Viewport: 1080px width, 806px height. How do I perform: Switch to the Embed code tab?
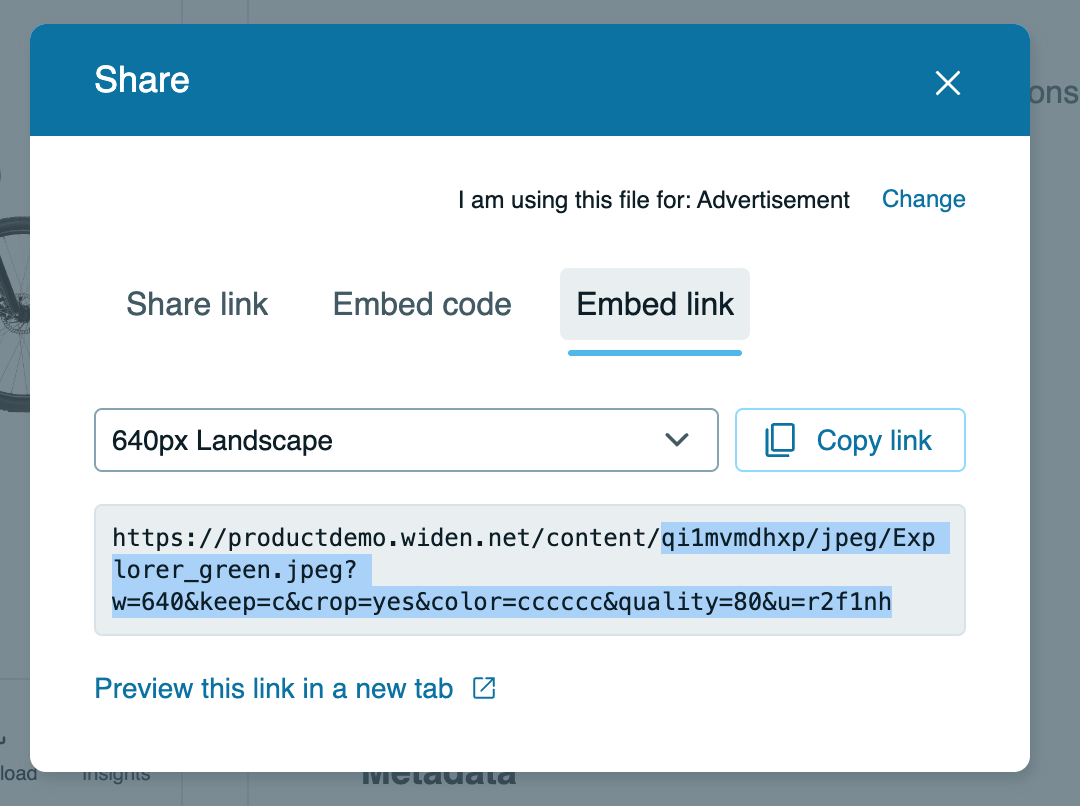tap(422, 304)
